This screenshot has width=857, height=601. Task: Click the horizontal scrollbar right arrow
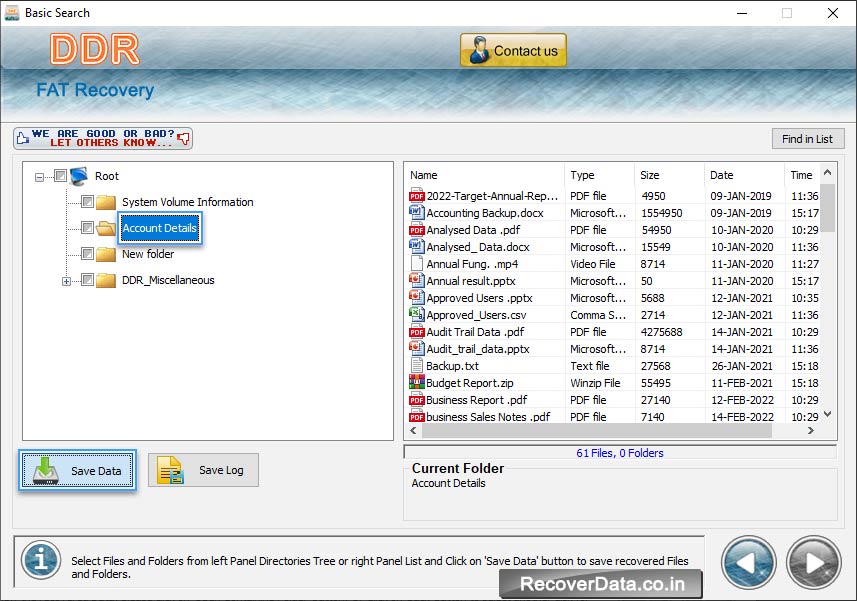(x=811, y=431)
